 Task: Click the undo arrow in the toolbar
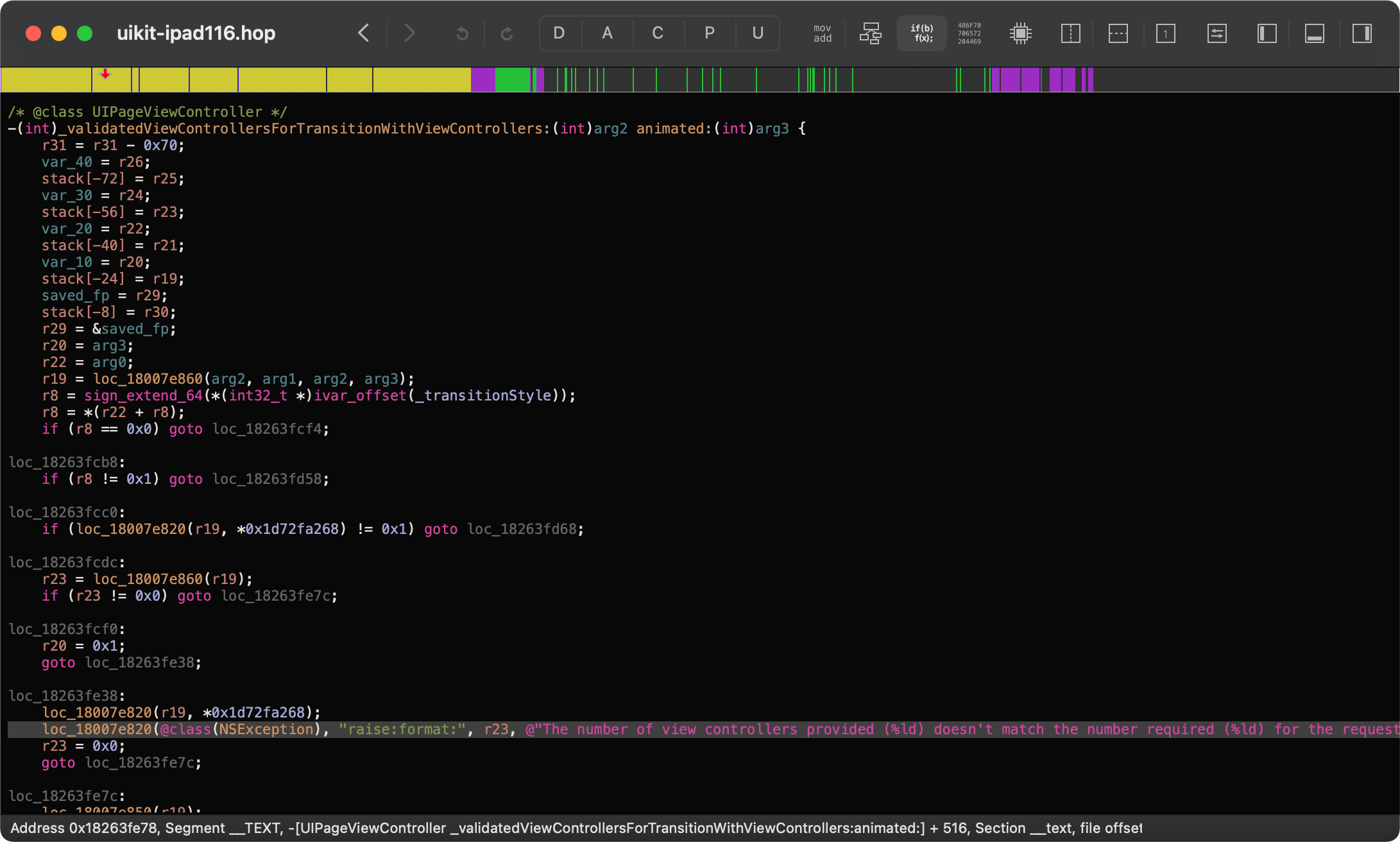(462, 33)
